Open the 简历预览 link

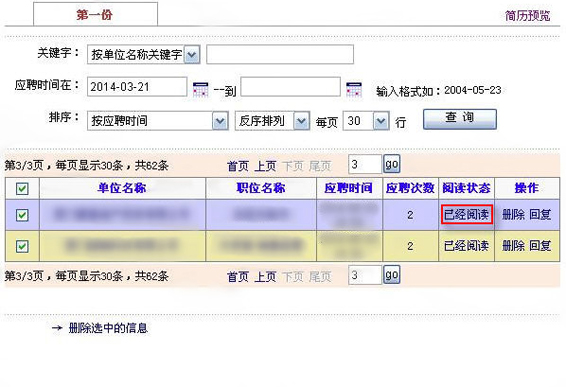tap(527, 16)
